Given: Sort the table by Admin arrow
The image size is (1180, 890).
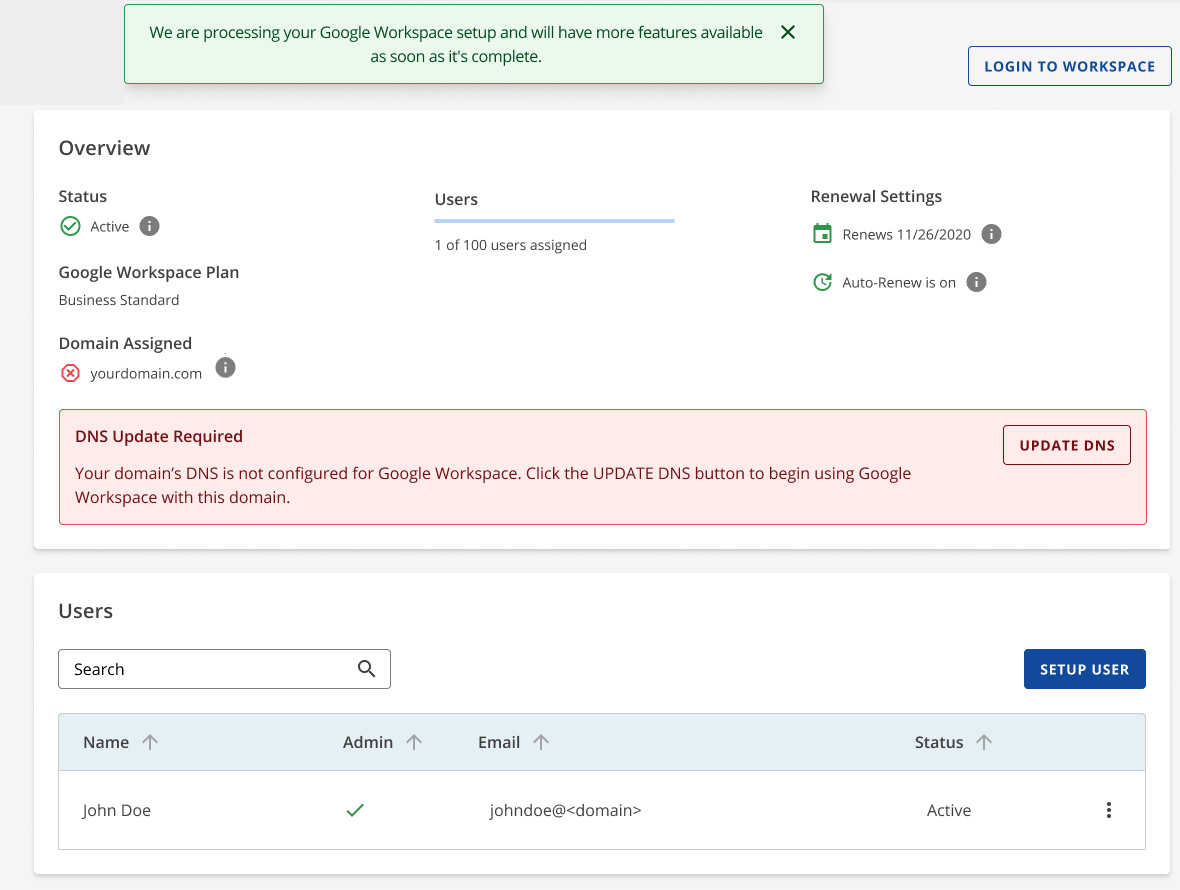Looking at the screenshot, I should (x=414, y=742).
